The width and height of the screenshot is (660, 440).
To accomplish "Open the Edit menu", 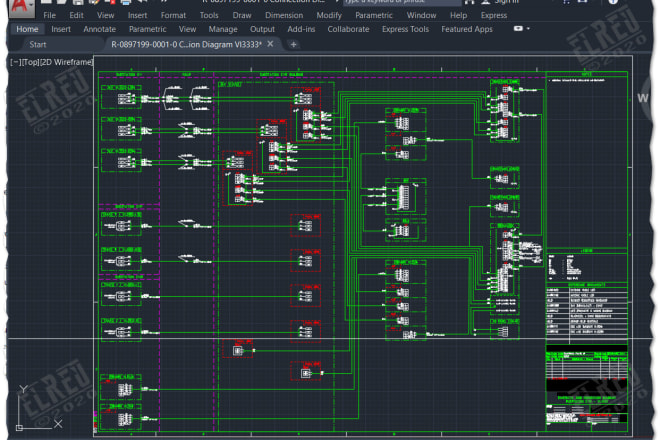I will (76, 16).
